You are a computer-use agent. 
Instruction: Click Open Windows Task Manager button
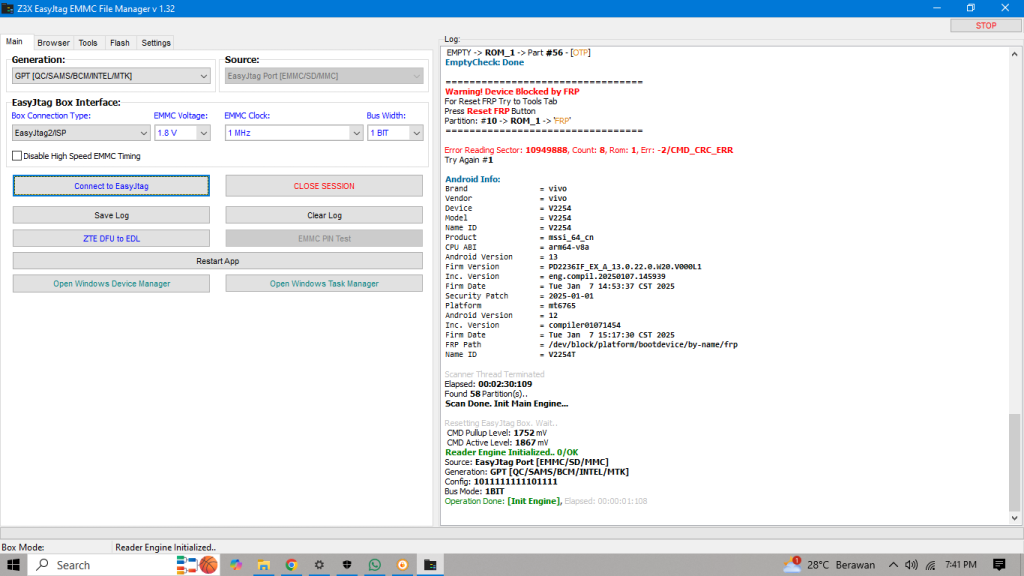click(324, 283)
